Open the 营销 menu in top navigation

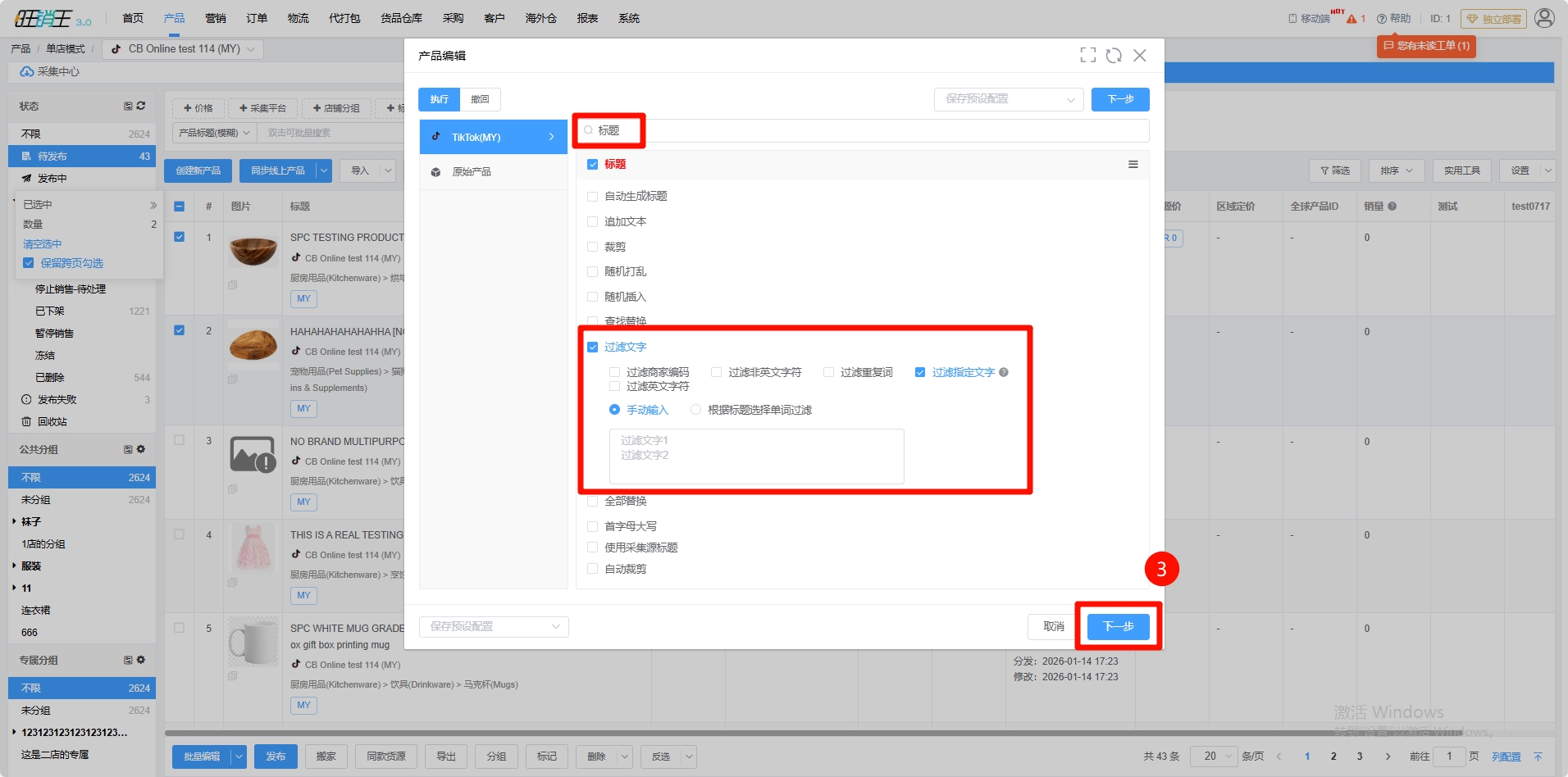tap(216, 18)
